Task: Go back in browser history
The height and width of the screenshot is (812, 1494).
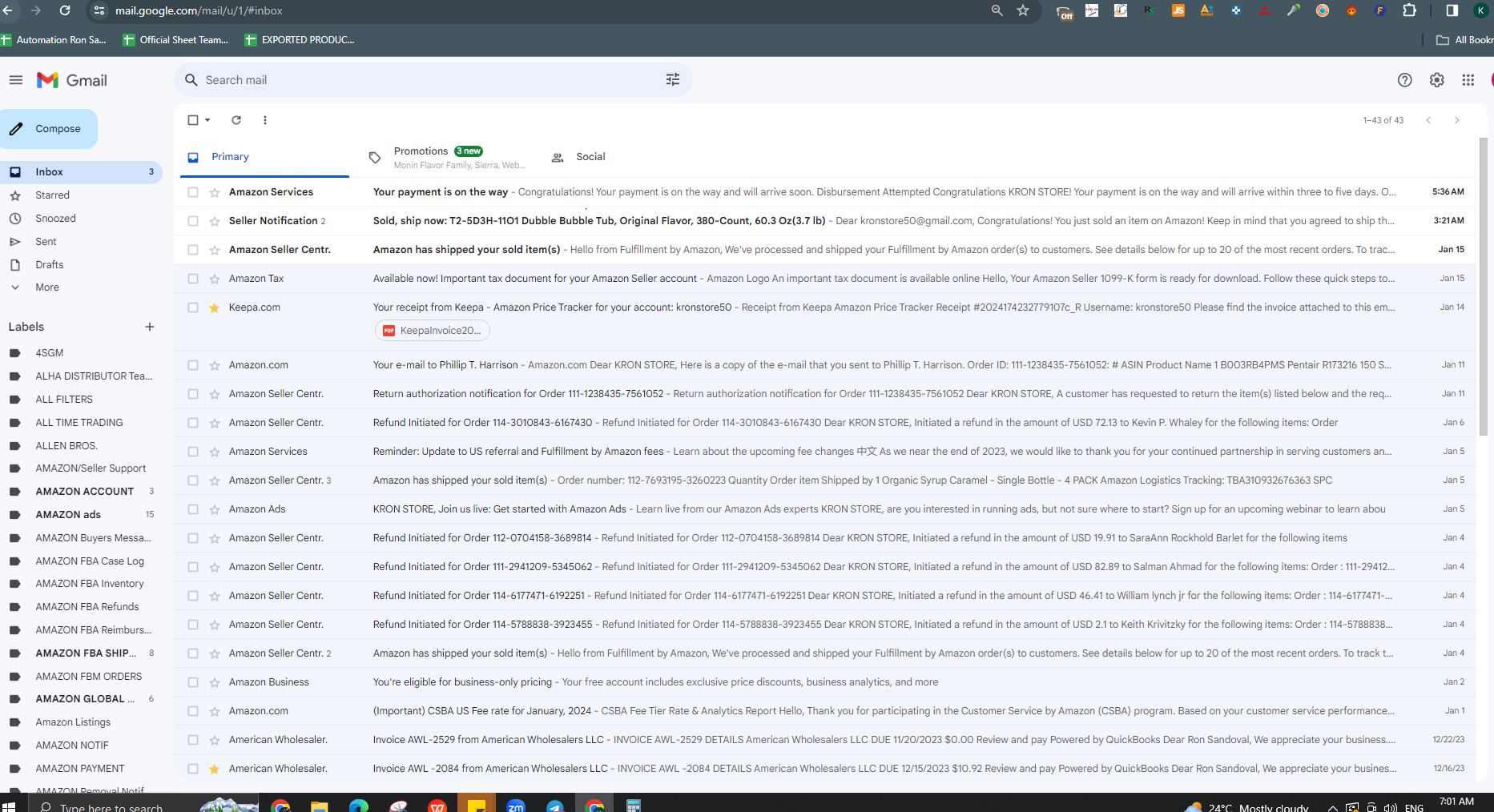Action: click(x=7, y=10)
